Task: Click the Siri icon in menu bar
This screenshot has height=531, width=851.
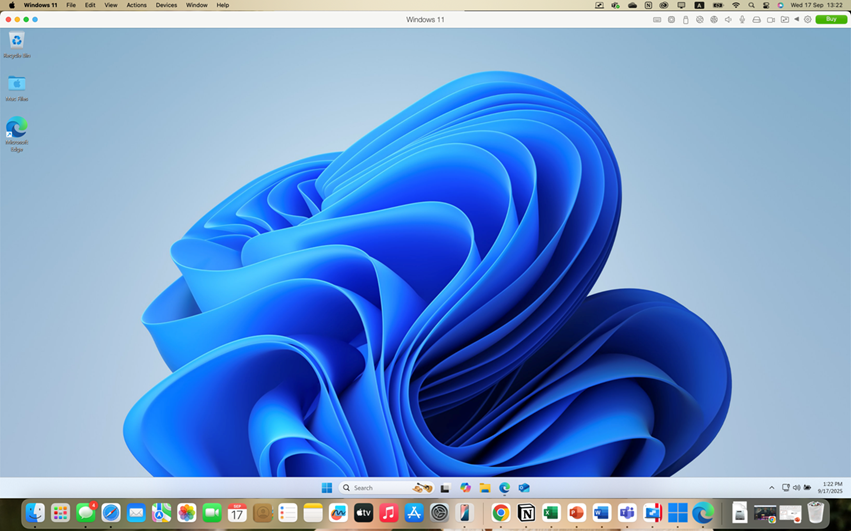Action: pyautogui.click(x=780, y=5)
